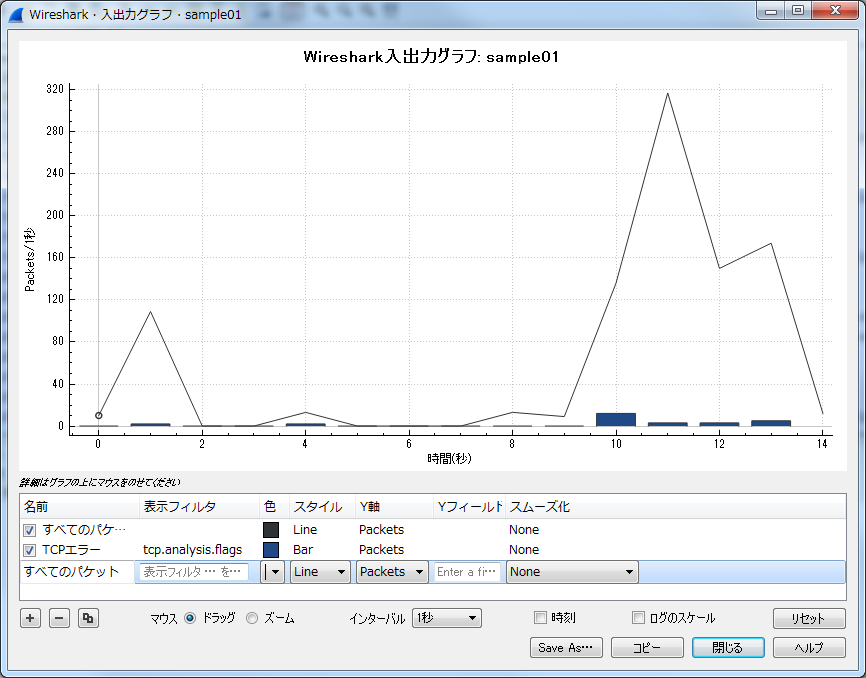Add a new graph with the plus button
Screen dimensions: 866x678
pyautogui.click(x=30, y=618)
